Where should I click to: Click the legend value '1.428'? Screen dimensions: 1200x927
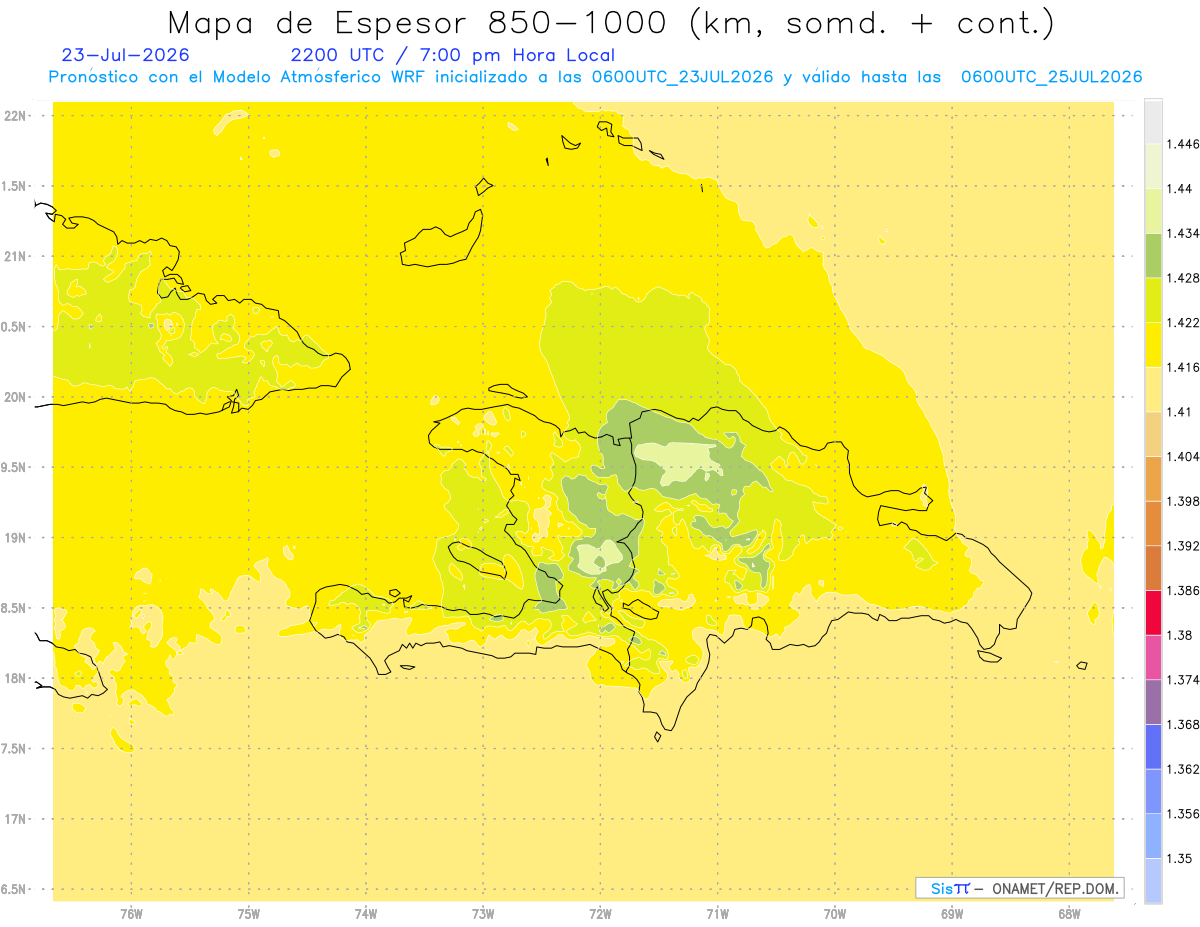(1182, 278)
